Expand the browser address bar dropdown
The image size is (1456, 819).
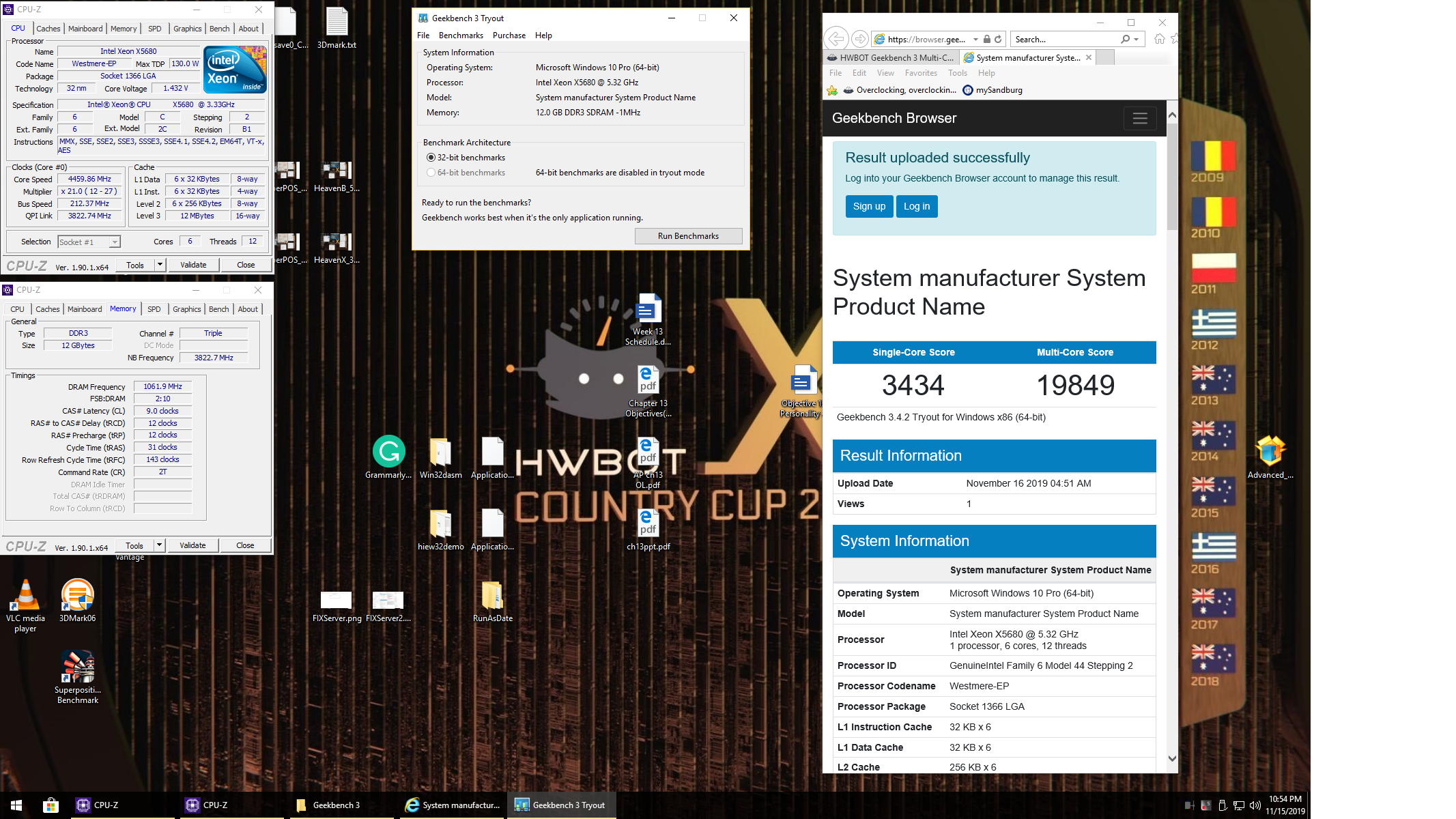tap(975, 40)
